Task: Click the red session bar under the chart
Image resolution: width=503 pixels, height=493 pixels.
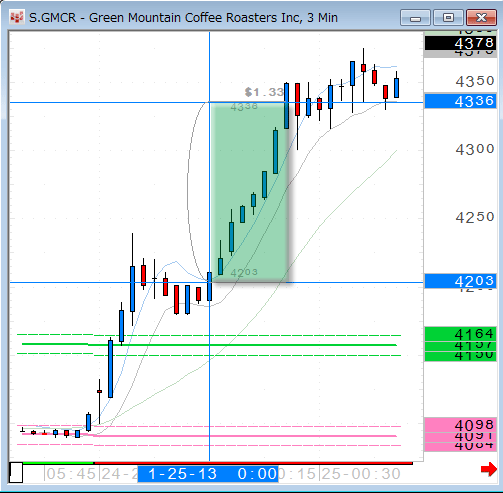Action: [253, 463]
